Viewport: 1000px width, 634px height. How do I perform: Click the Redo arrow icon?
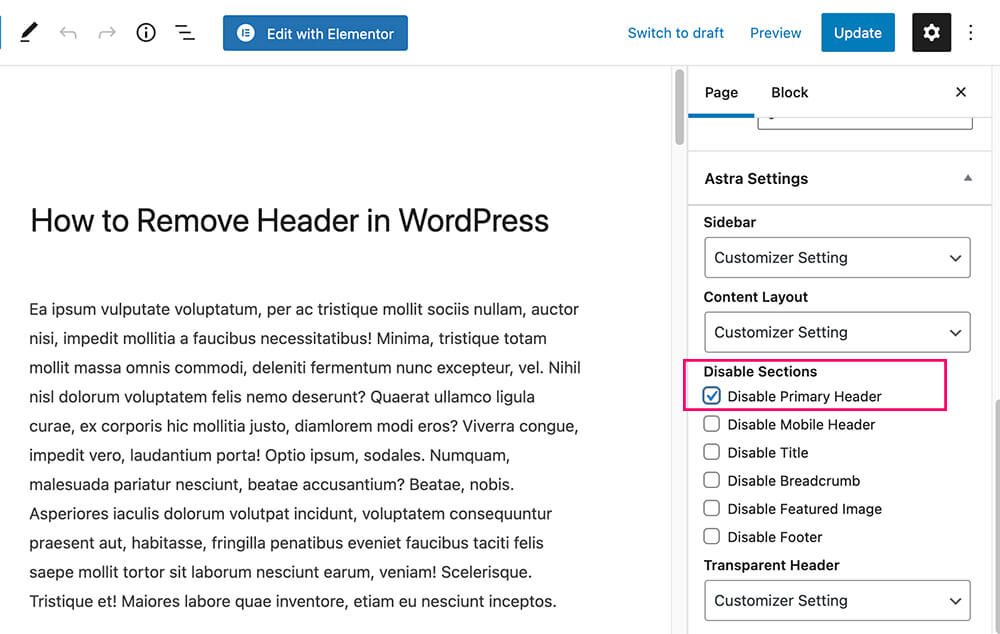(x=106, y=32)
